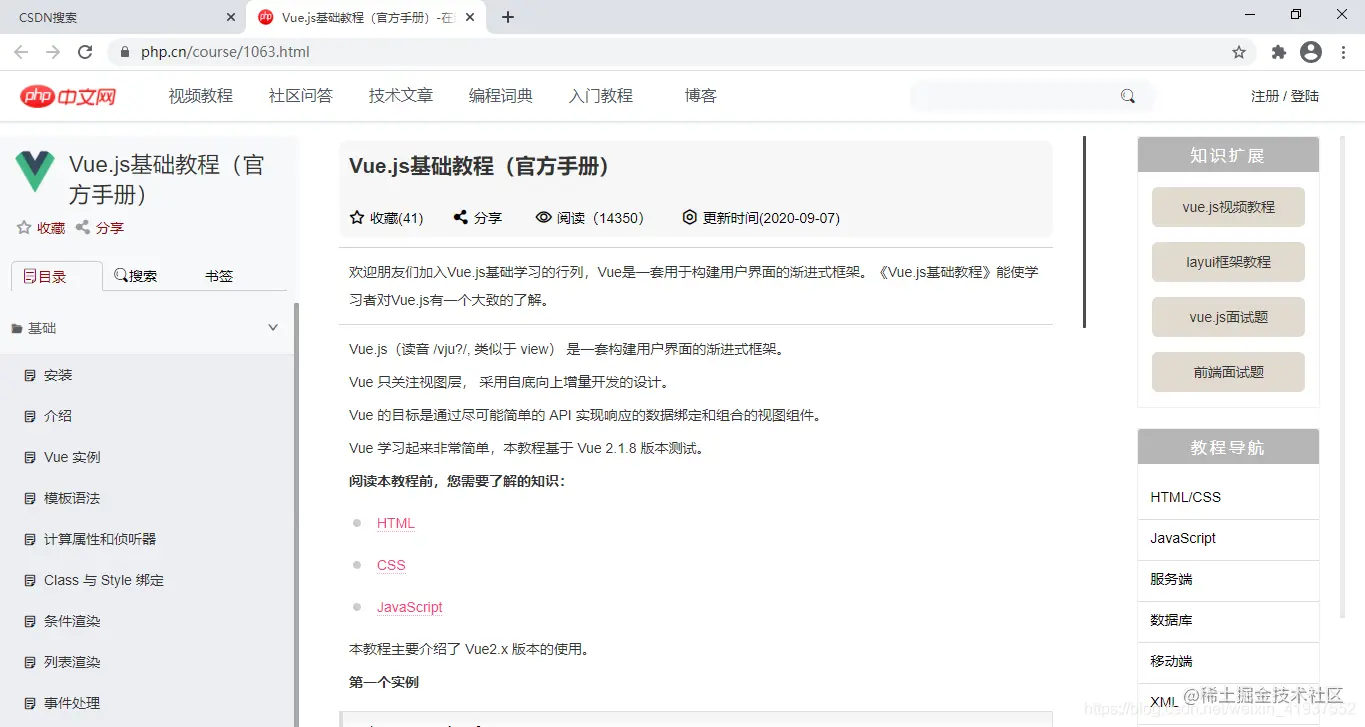This screenshot has width=1365, height=727.
Task: Click the browser back arrow
Action: [x=22, y=52]
